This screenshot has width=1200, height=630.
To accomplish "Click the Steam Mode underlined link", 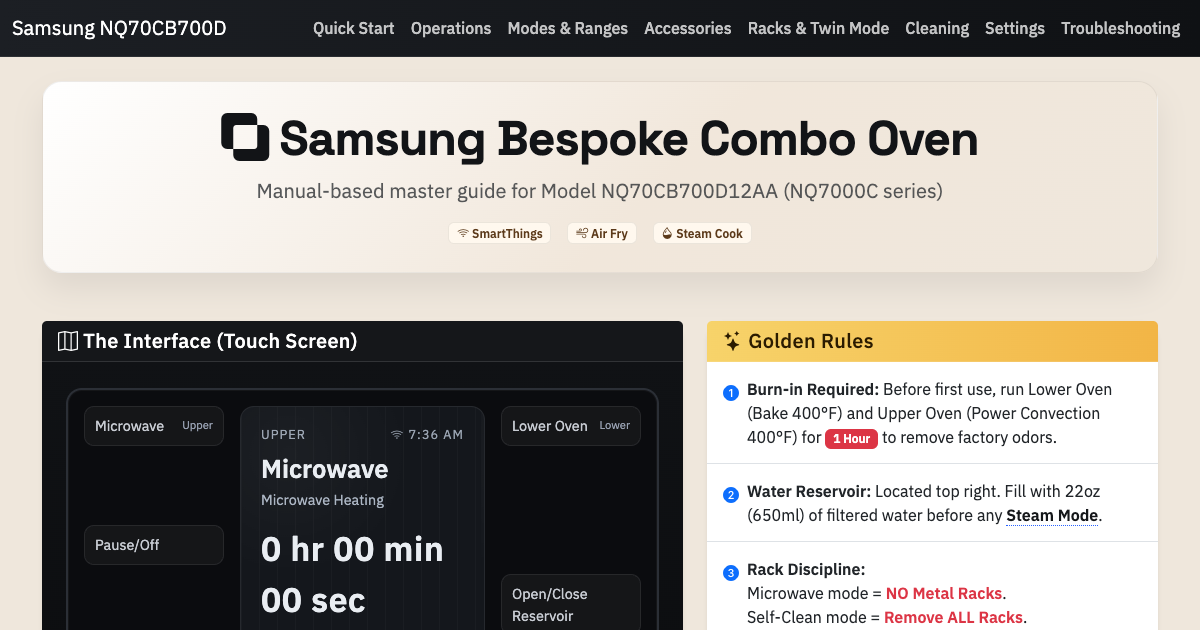I will coord(1052,515).
